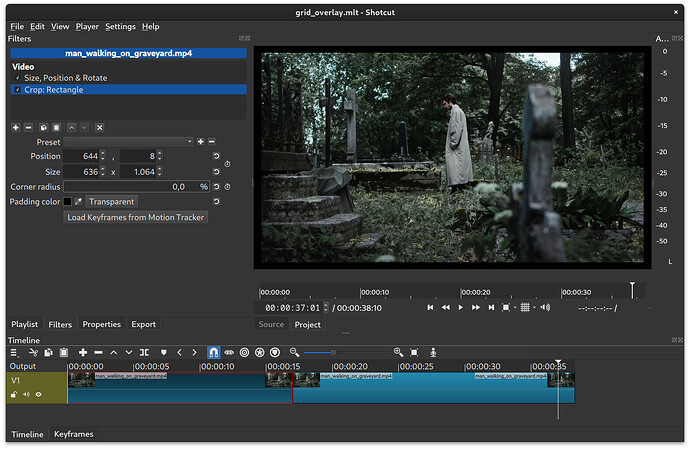Switch to the Playlist tab
Screen dimensions: 690x449
(25, 324)
